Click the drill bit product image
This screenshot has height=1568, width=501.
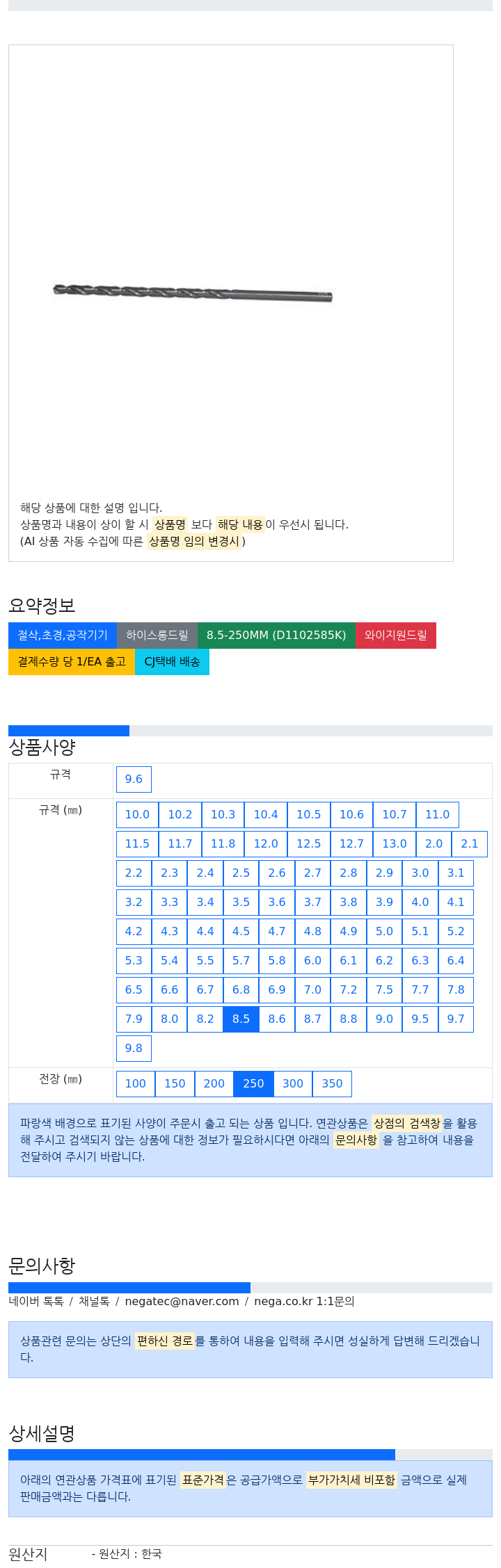[x=193, y=293]
